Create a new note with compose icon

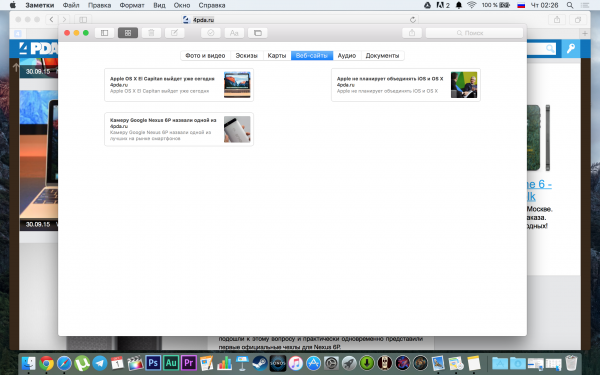coord(174,33)
